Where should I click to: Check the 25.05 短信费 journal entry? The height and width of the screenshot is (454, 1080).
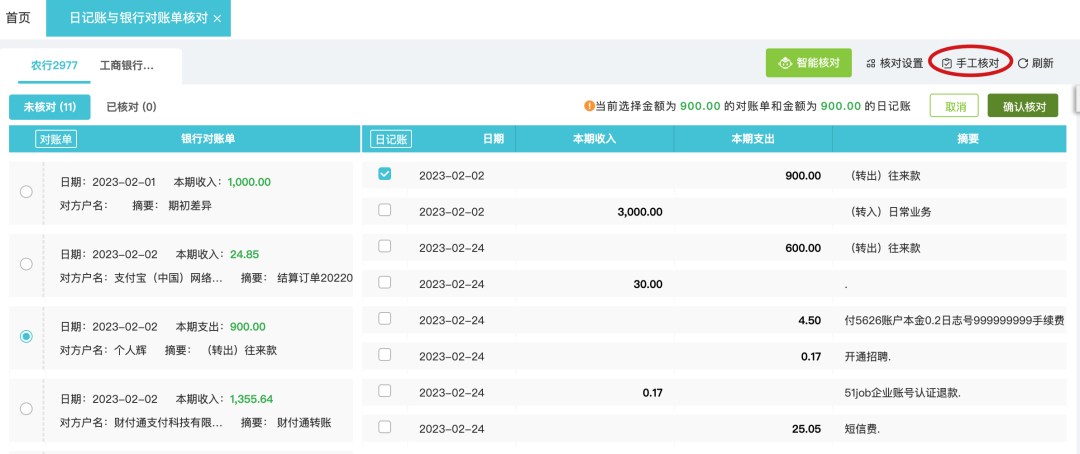pyautogui.click(x=385, y=427)
